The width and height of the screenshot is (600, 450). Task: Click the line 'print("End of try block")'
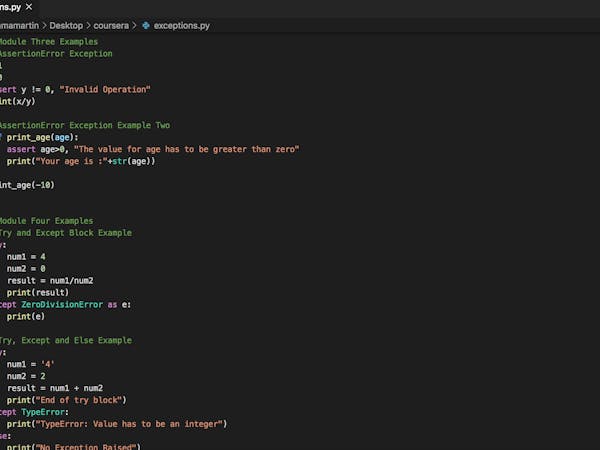(x=67, y=400)
